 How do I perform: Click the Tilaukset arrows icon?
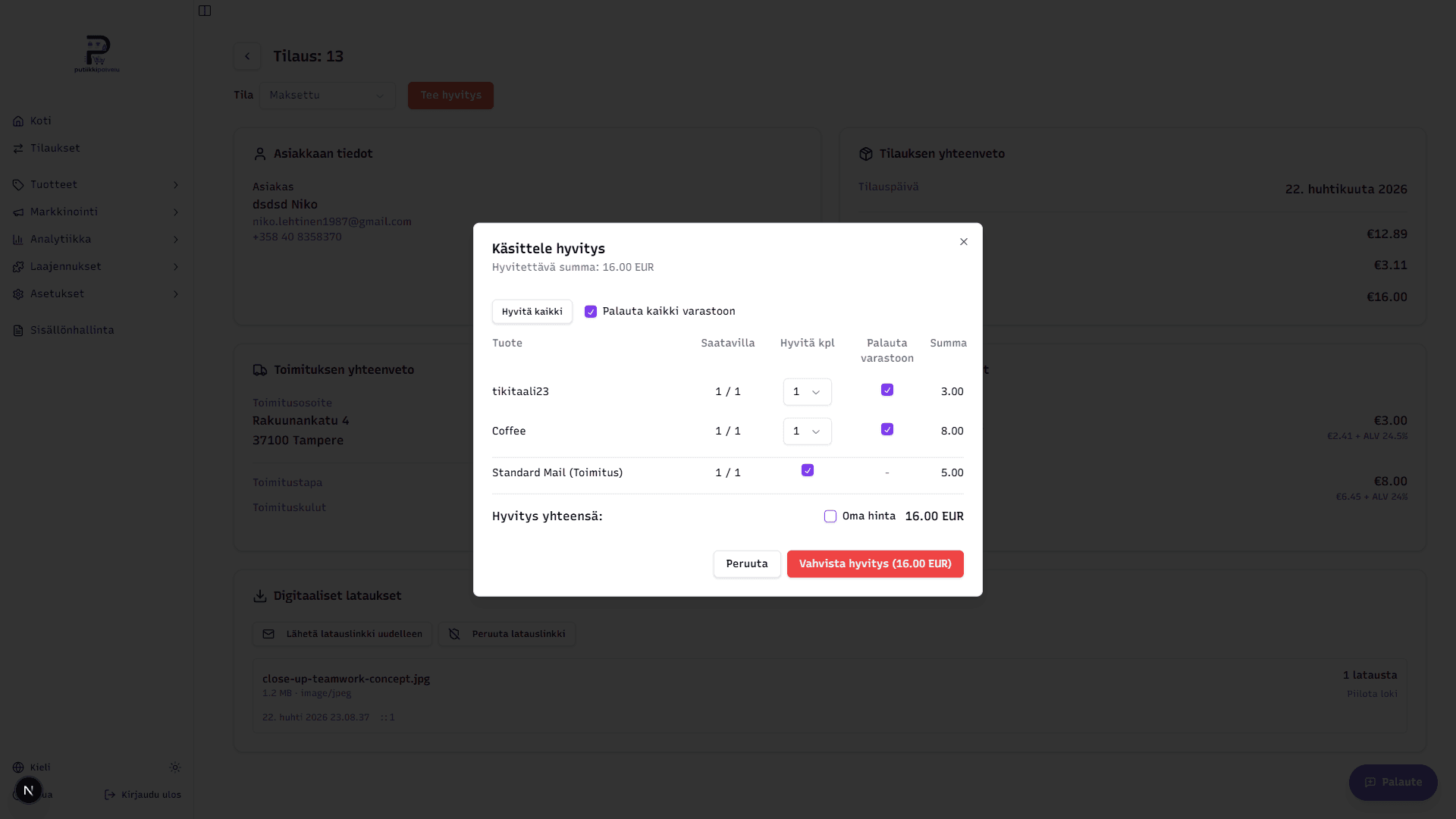[18, 149]
